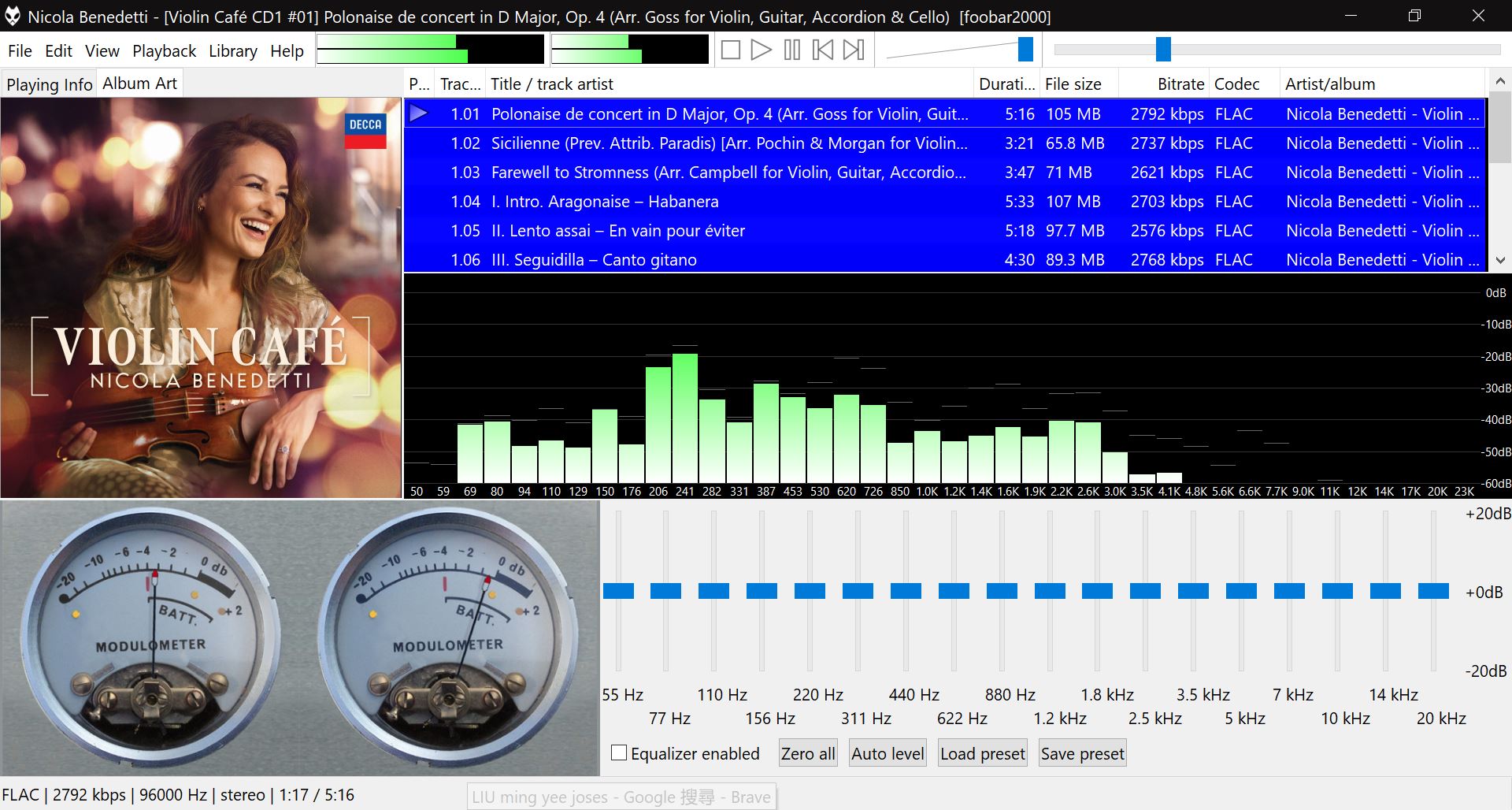
Task: Select track 1.06 Seguidilla – Canto gitano
Action: click(945, 260)
